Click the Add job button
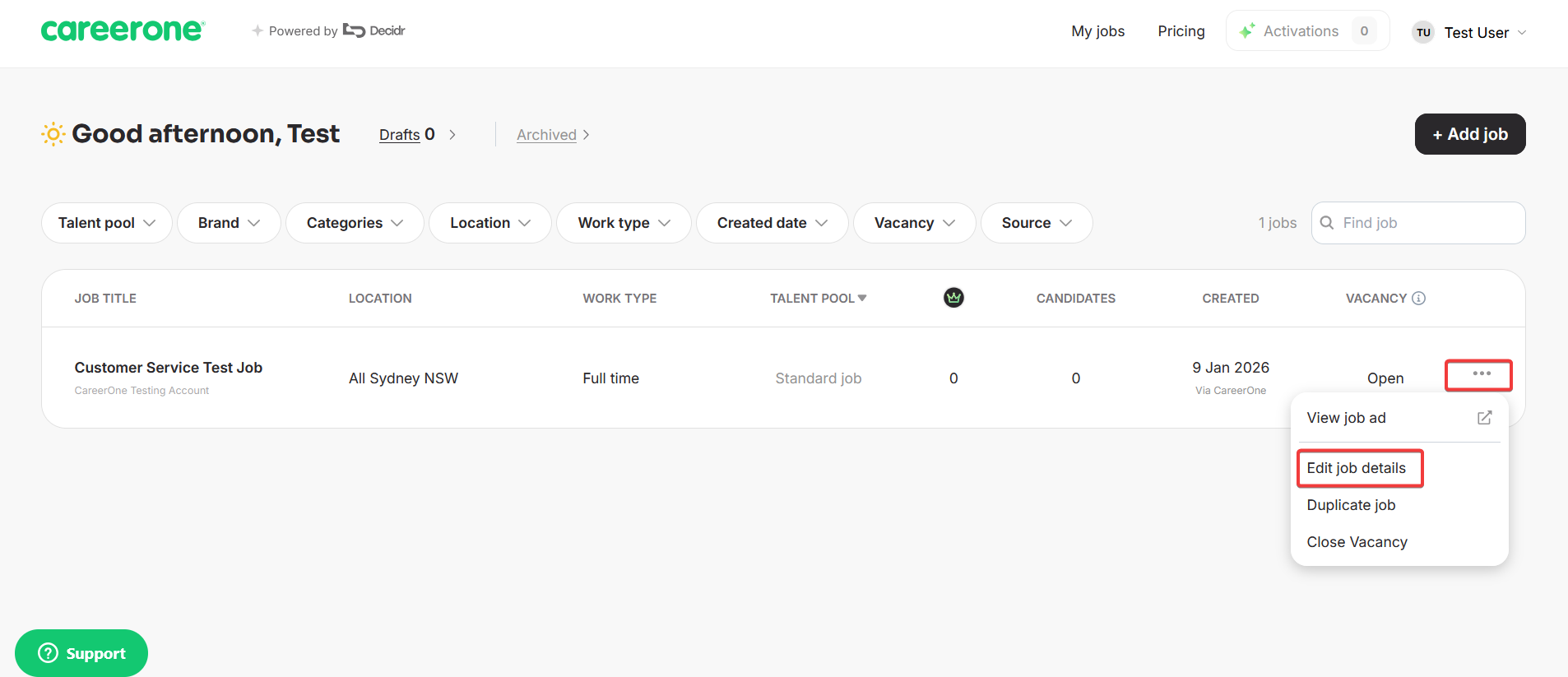 pos(1469,134)
